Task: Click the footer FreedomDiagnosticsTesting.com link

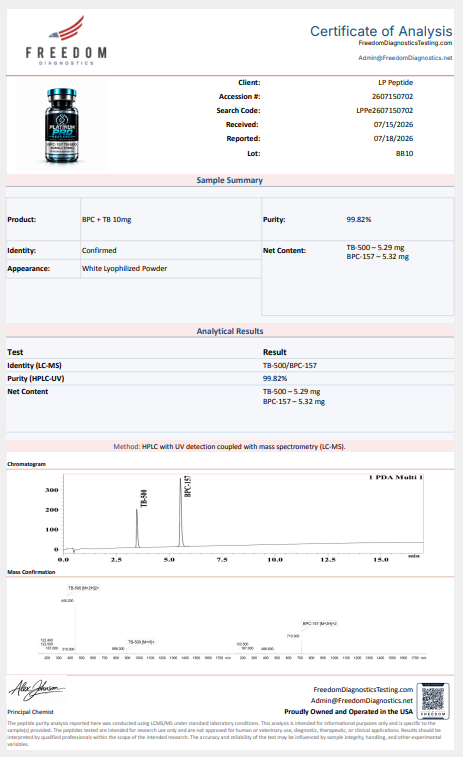Action: click(363, 689)
